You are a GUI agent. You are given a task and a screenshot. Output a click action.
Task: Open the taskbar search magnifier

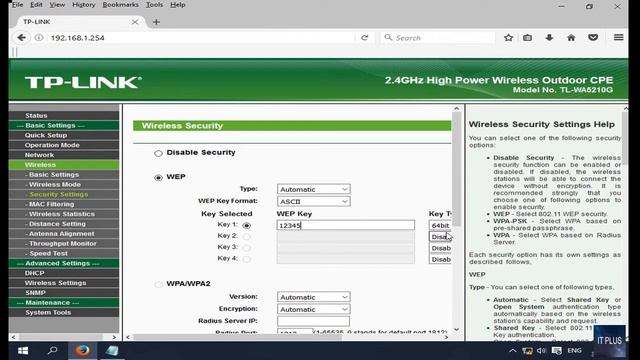[x=52, y=351]
